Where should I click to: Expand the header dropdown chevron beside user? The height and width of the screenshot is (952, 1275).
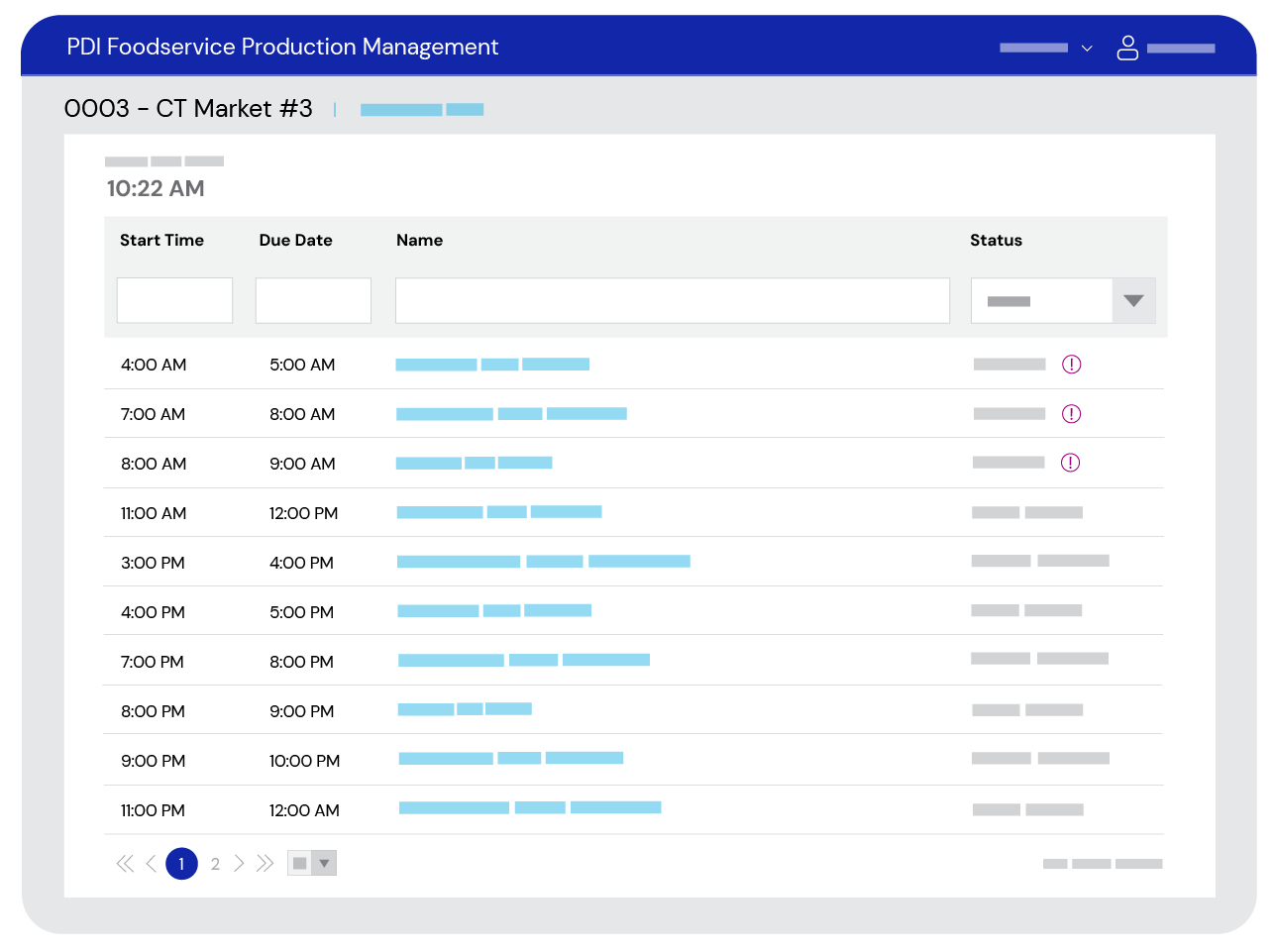click(1087, 49)
